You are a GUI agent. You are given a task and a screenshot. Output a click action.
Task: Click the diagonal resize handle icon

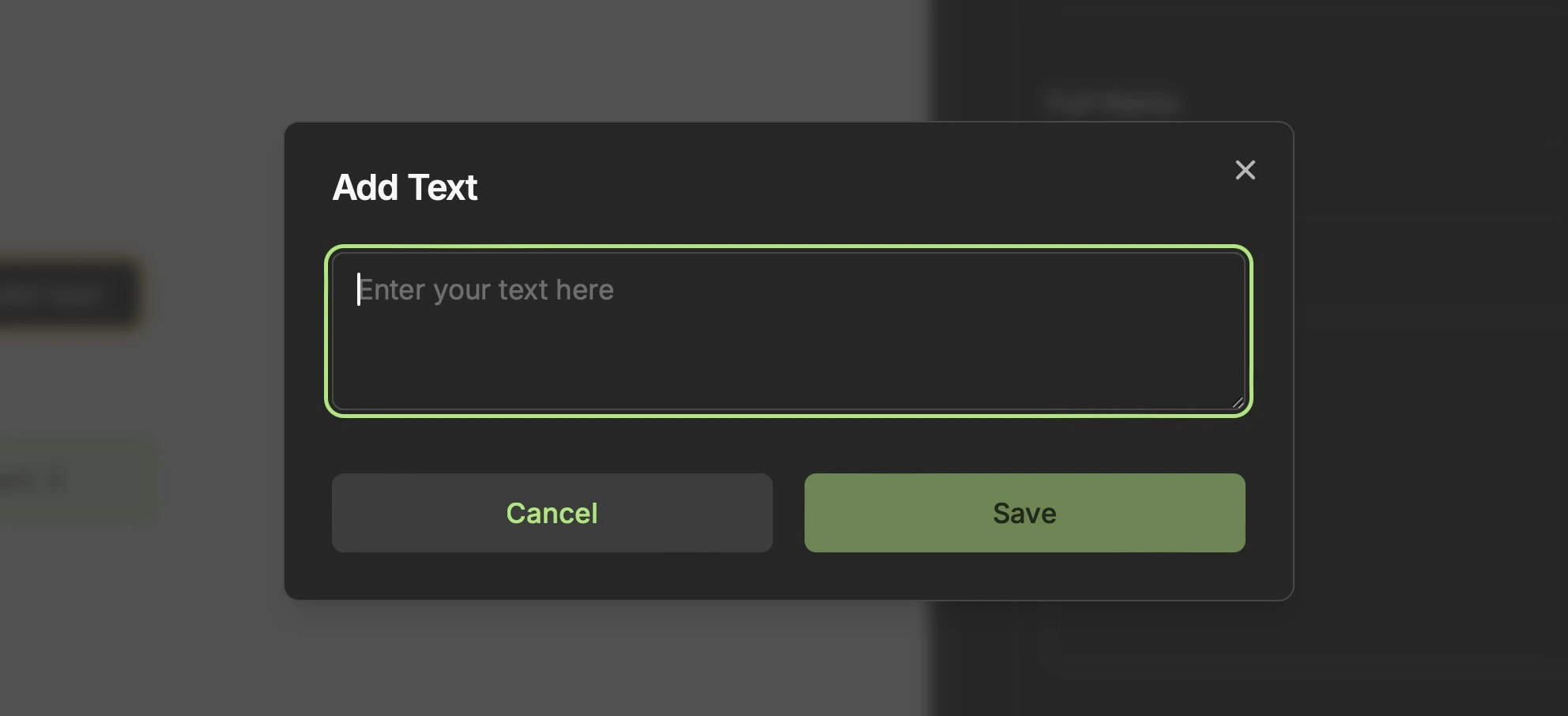pos(1237,401)
